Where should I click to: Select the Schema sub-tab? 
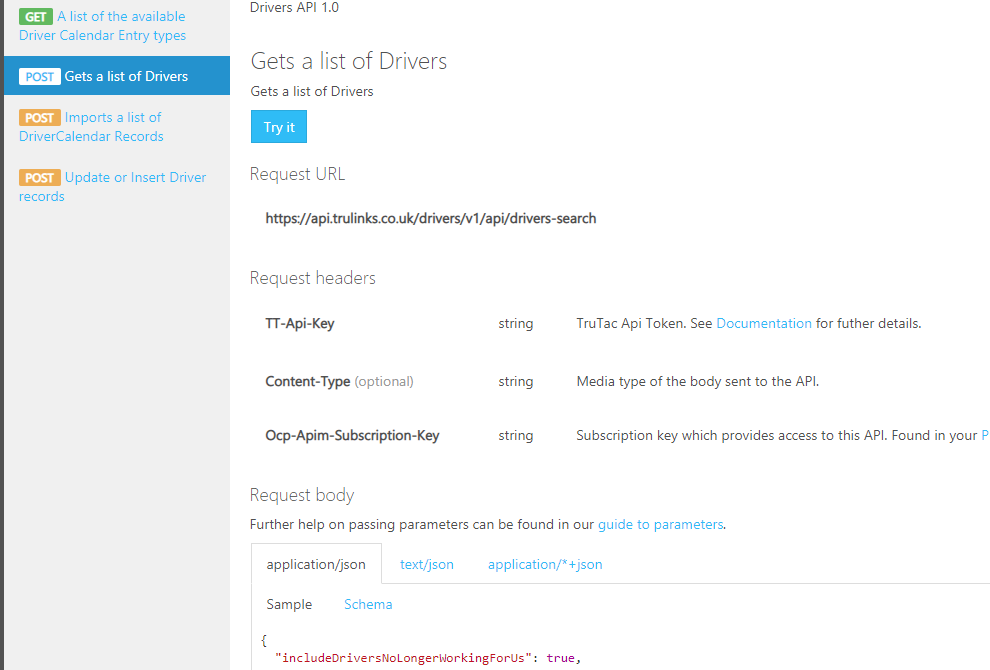coord(368,604)
